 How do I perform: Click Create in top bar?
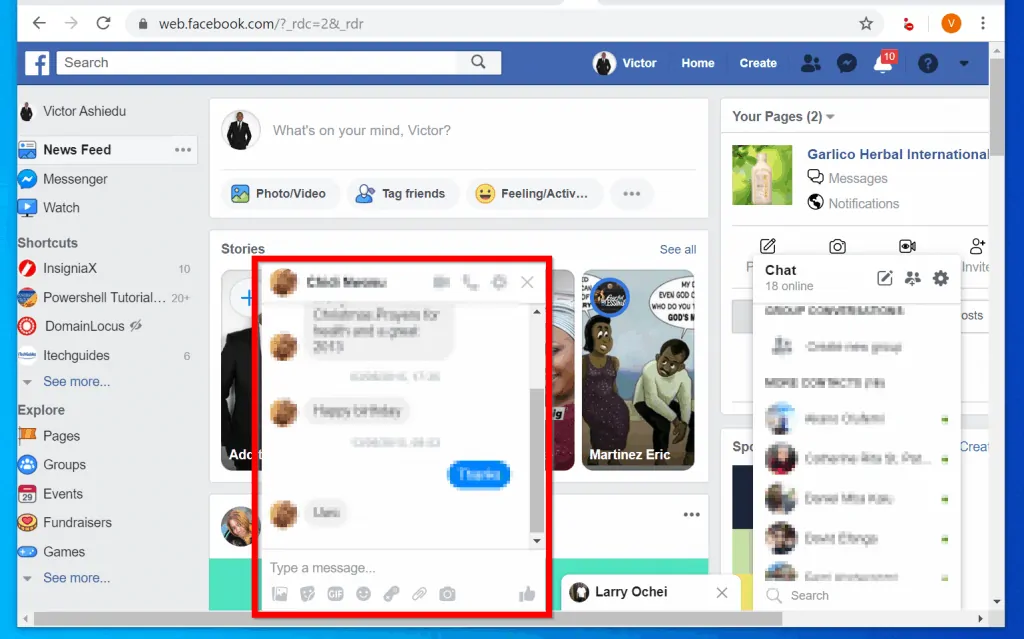[758, 63]
